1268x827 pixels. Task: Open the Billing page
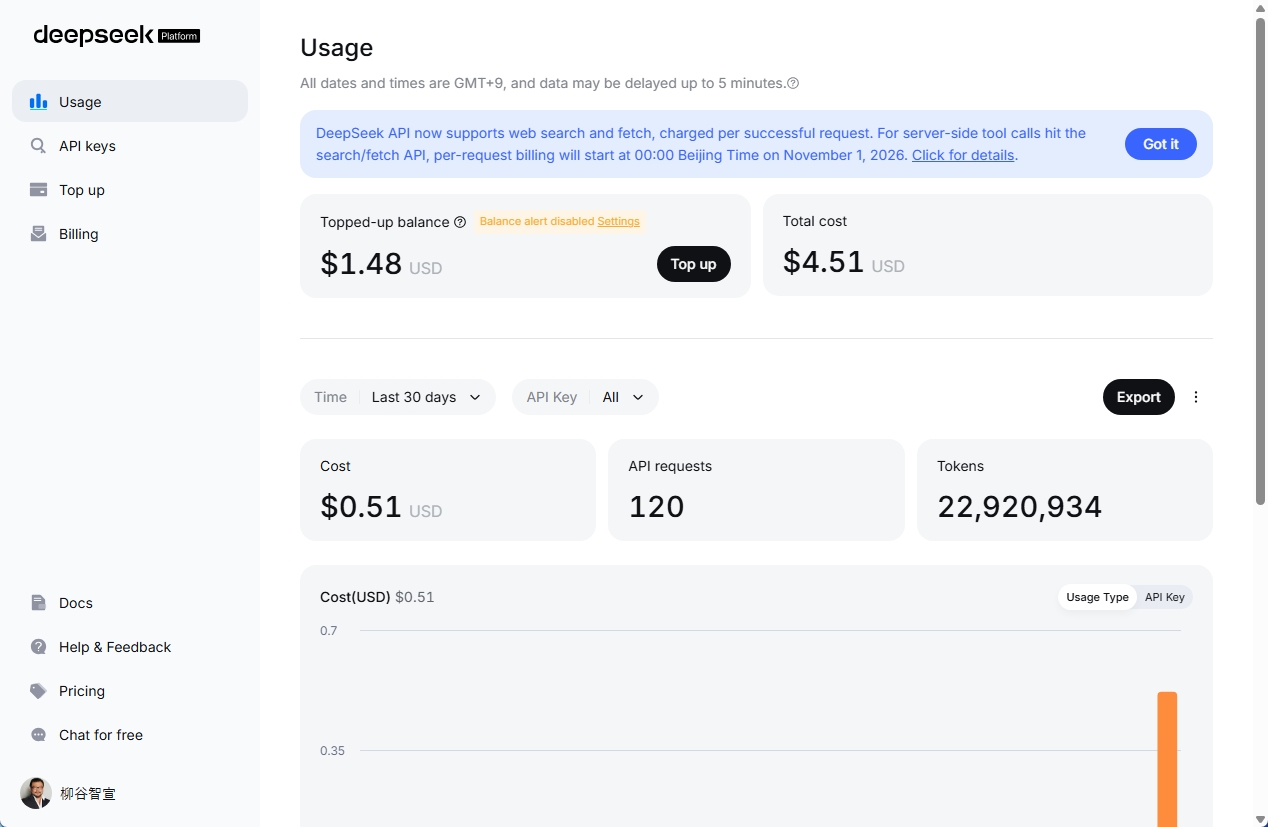point(130,234)
